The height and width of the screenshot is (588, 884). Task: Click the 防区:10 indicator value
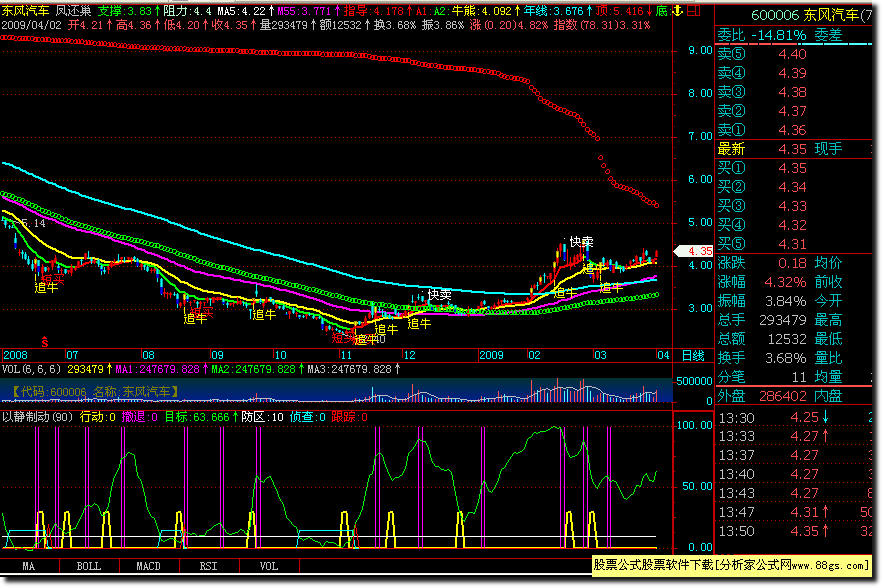262,417
